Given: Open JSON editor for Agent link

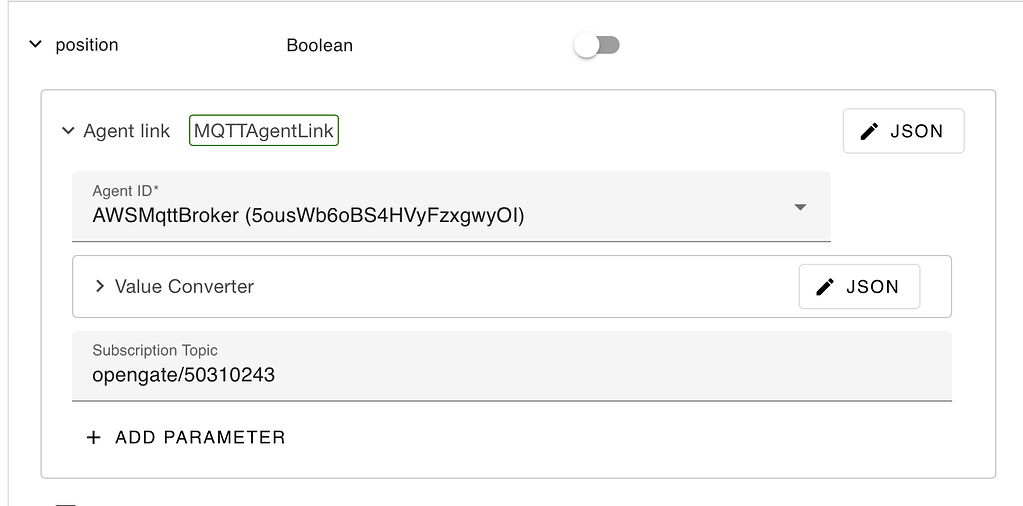Looking at the screenshot, I should 903,131.
